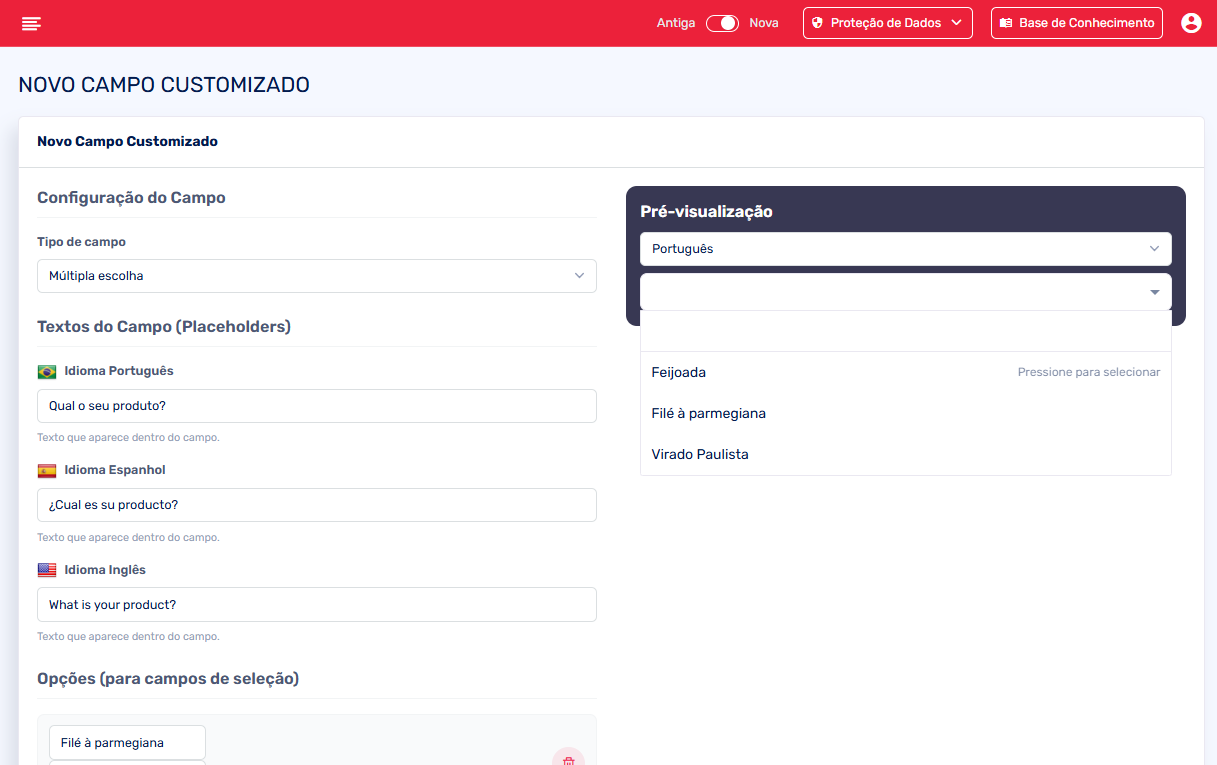The image size is (1217, 765).
Task: Click the Spain flag icon
Action: [47, 471]
